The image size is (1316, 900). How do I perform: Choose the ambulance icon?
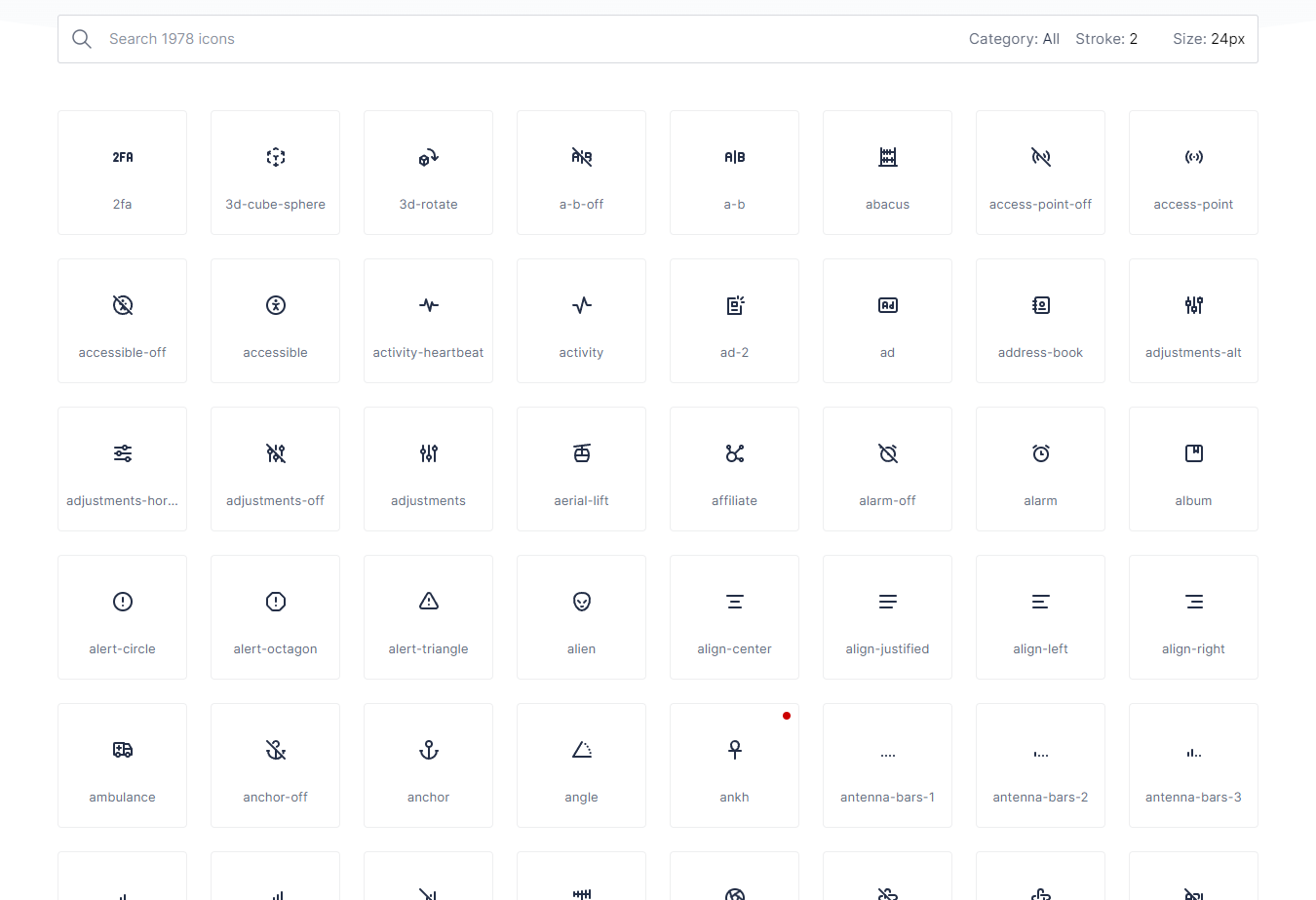click(122, 765)
